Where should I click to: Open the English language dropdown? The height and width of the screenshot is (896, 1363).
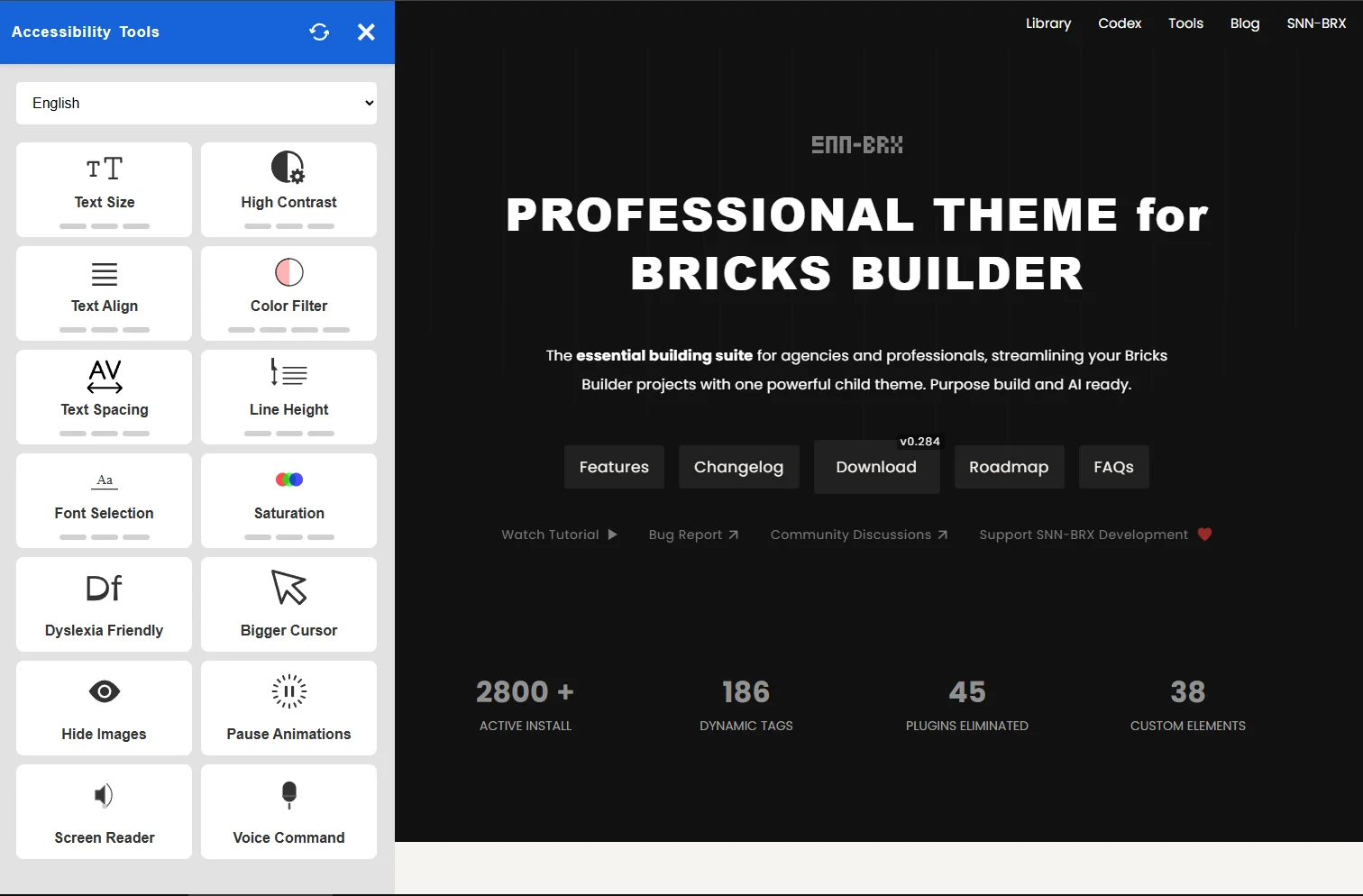tap(197, 104)
